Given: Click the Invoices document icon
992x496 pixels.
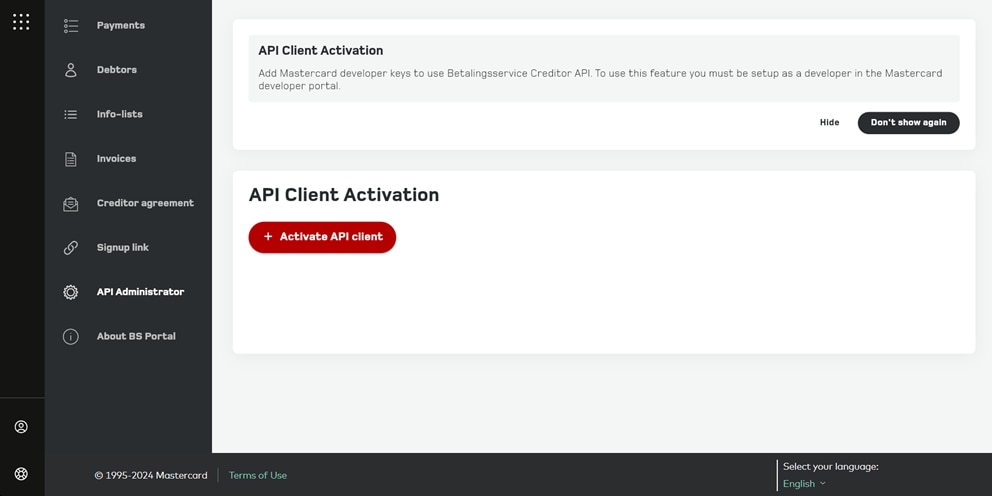Looking at the screenshot, I should [x=71, y=159].
